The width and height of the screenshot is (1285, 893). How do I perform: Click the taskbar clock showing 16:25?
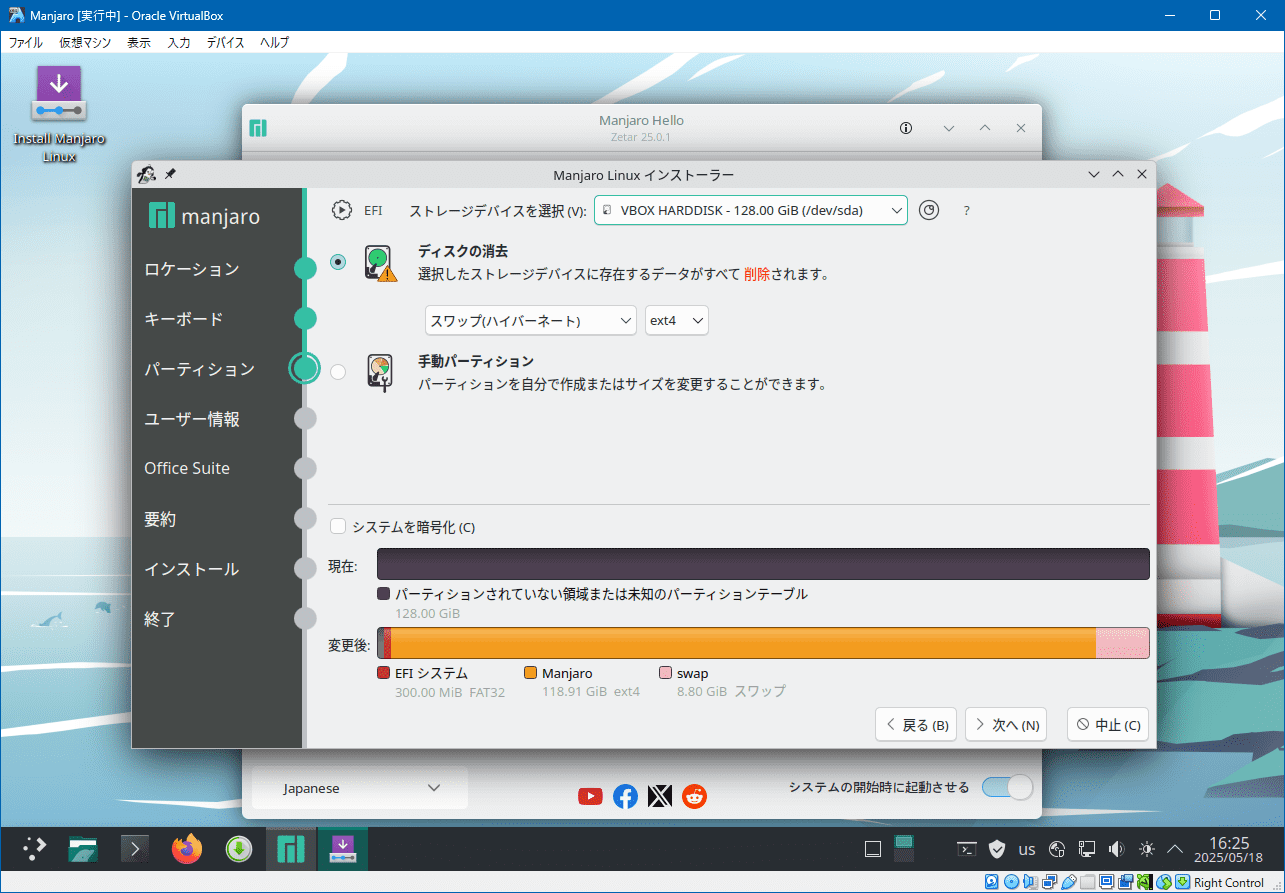pyautogui.click(x=1229, y=849)
